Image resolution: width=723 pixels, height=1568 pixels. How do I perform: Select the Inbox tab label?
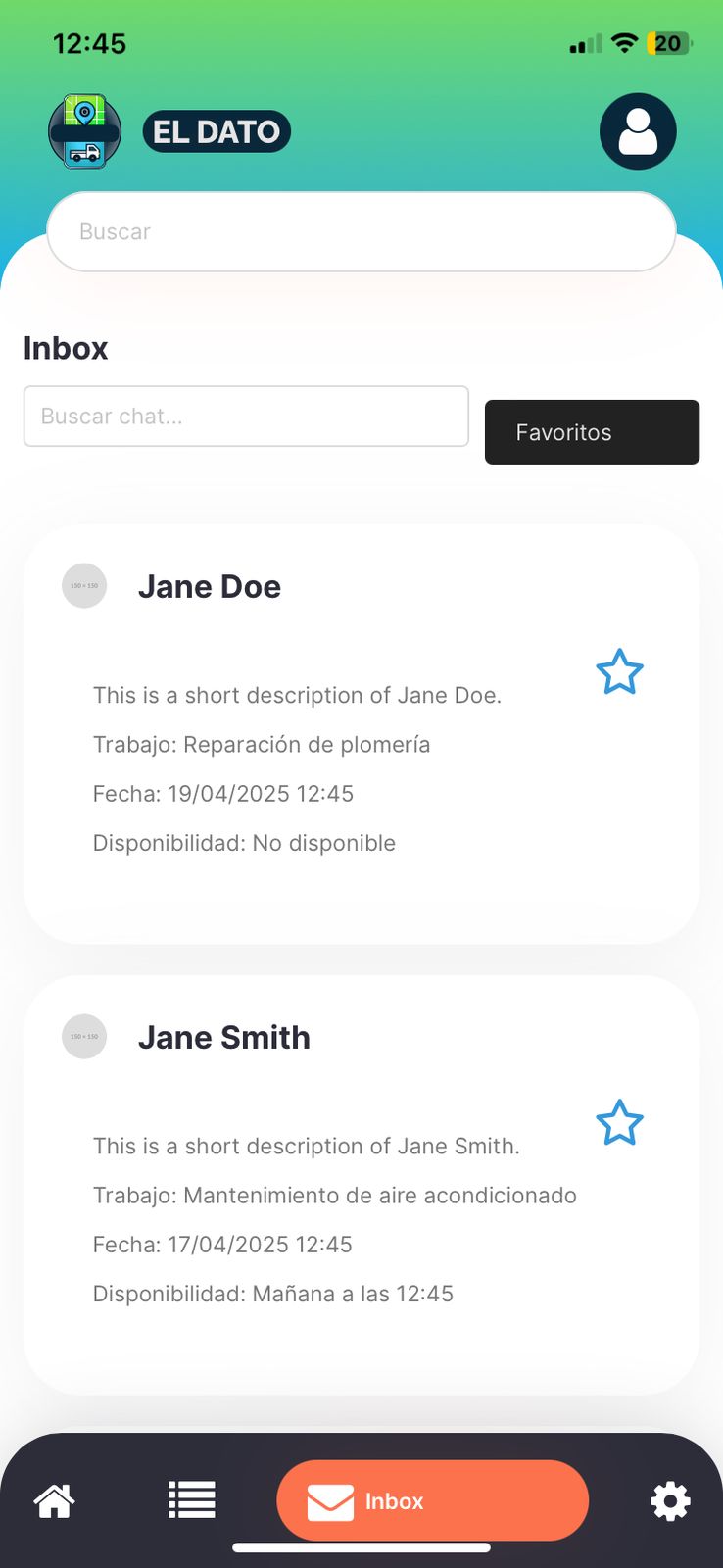pyautogui.click(x=394, y=1501)
